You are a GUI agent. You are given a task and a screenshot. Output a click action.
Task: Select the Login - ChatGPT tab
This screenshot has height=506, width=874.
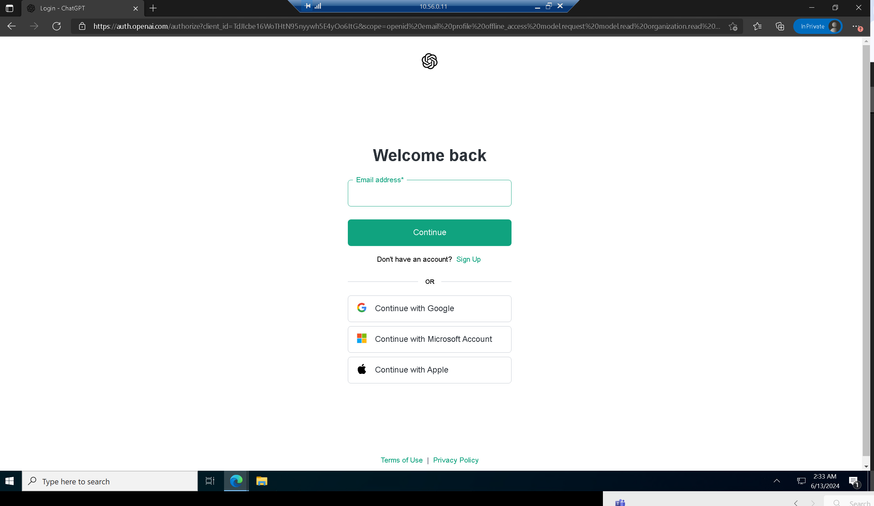pos(82,8)
